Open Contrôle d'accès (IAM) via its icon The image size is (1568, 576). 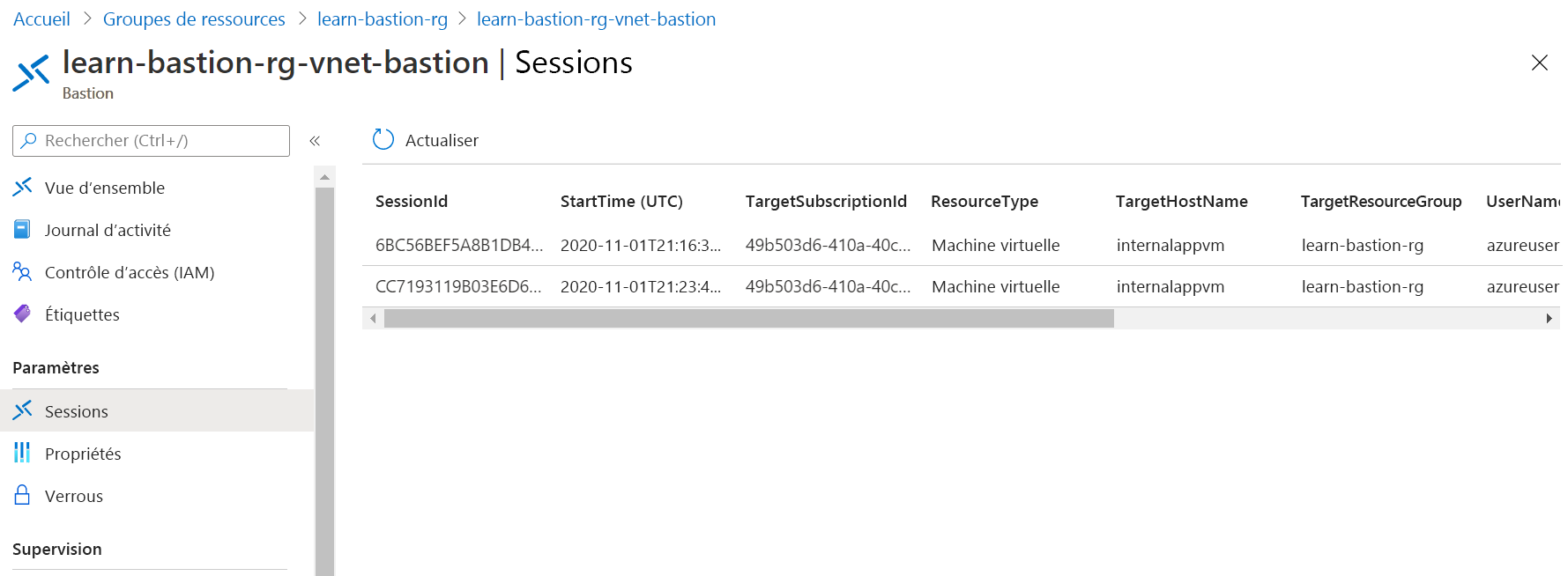coord(21,272)
